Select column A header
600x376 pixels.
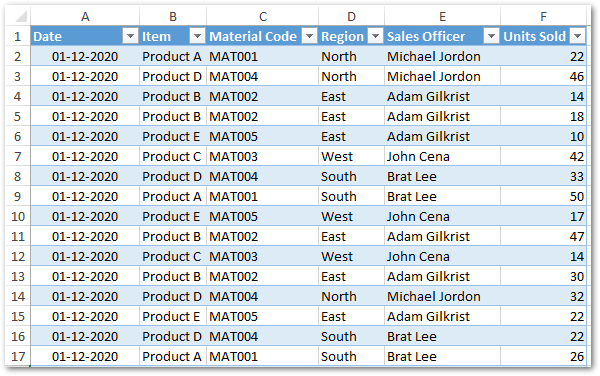[x=85, y=16]
